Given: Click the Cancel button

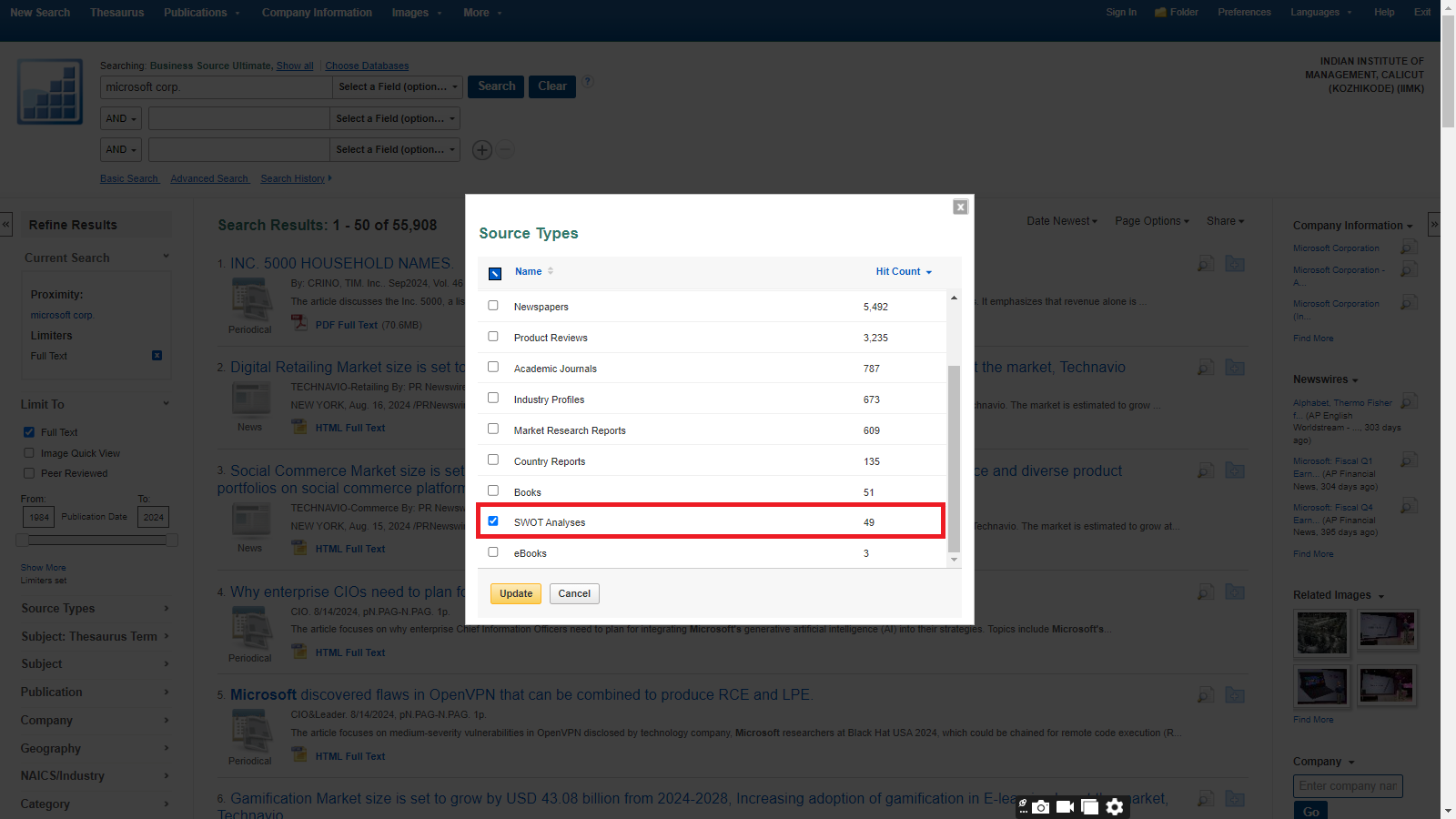Looking at the screenshot, I should pyautogui.click(x=574, y=594).
